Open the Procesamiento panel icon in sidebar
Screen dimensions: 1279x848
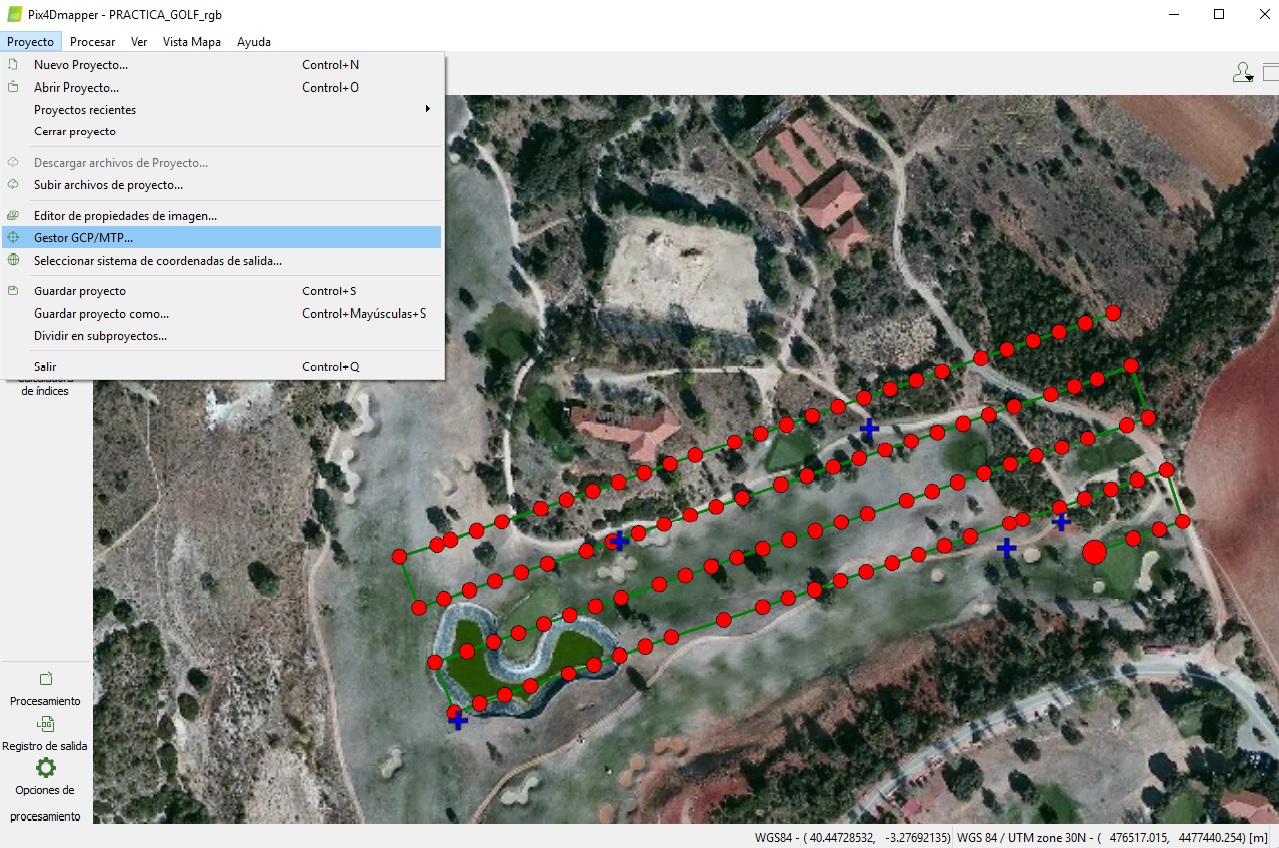pos(45,679)
